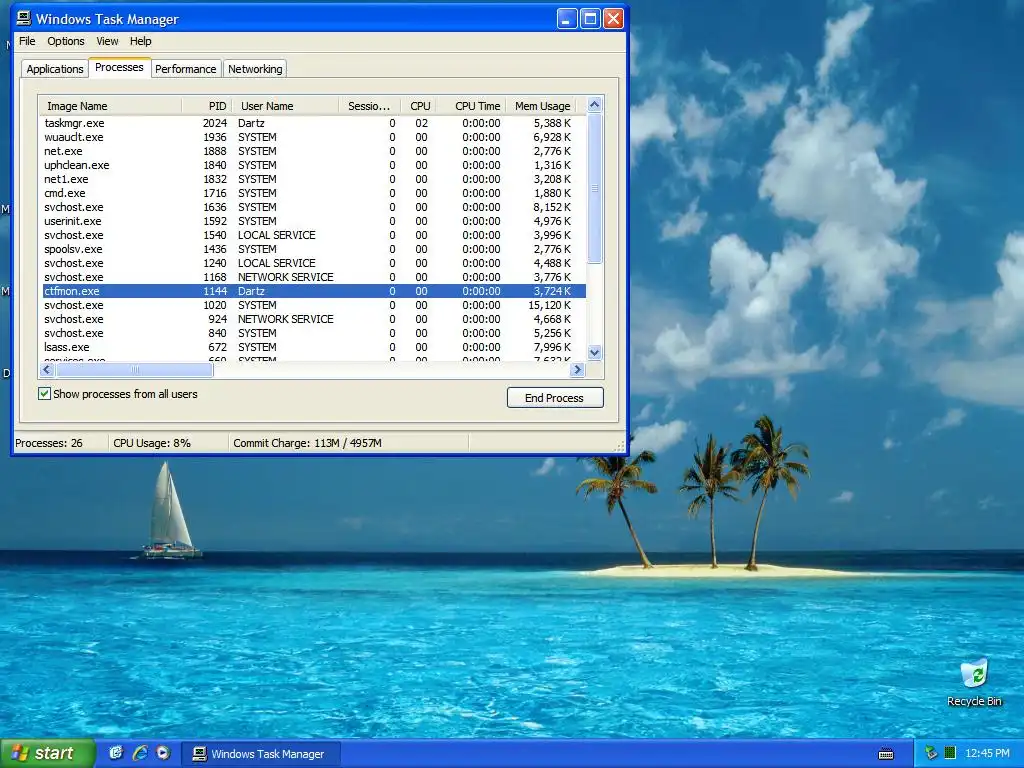Toggle Show processes from all users checkbox
Image resolution: width=1024 pixels, height=768 pixels.
tap(44, 394)
